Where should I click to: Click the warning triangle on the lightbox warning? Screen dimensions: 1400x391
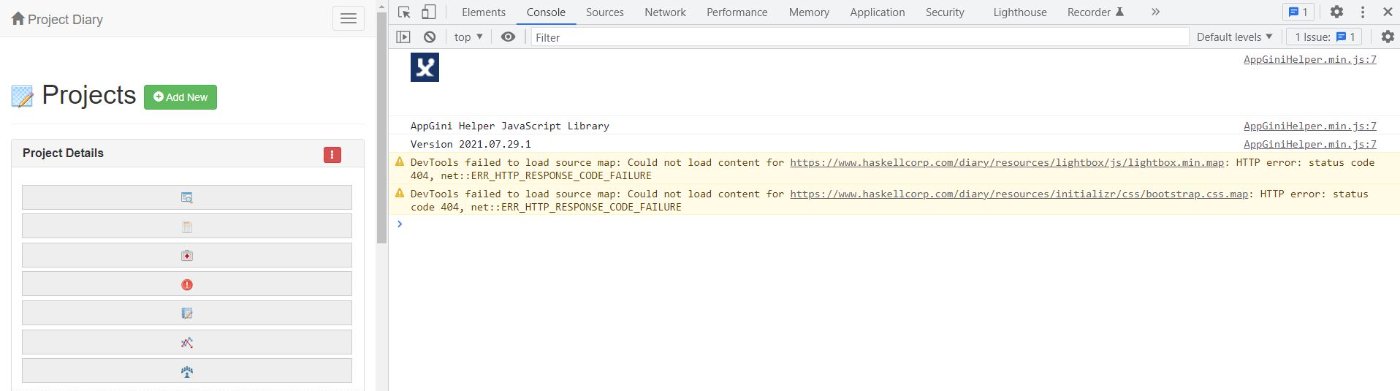pos(400,162)
